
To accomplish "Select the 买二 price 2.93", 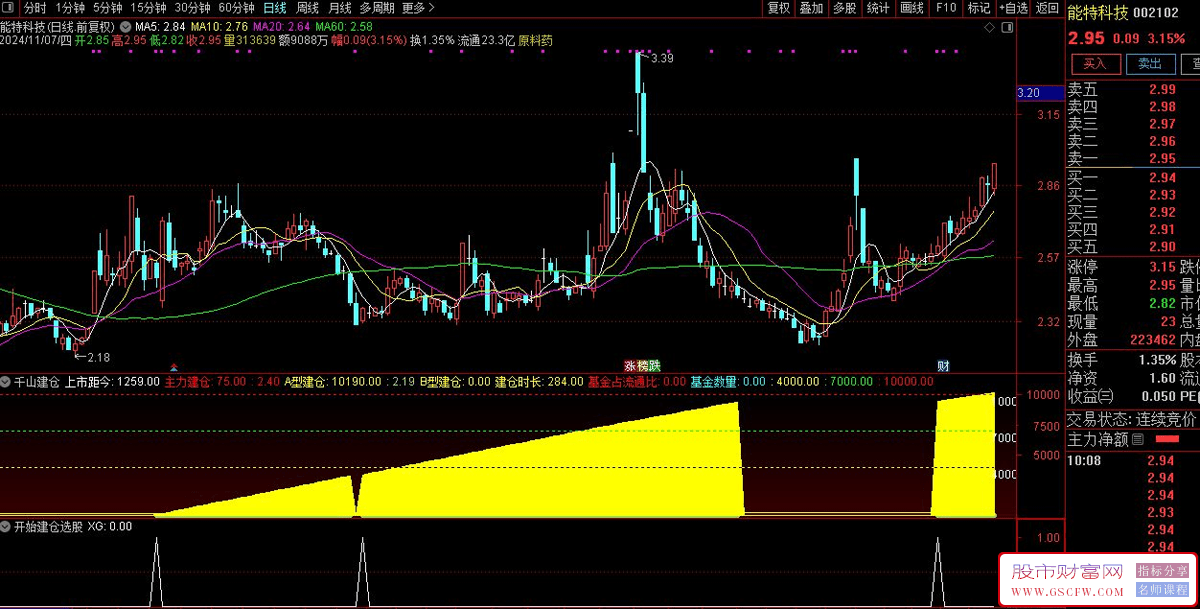I will pos(1162,194).
